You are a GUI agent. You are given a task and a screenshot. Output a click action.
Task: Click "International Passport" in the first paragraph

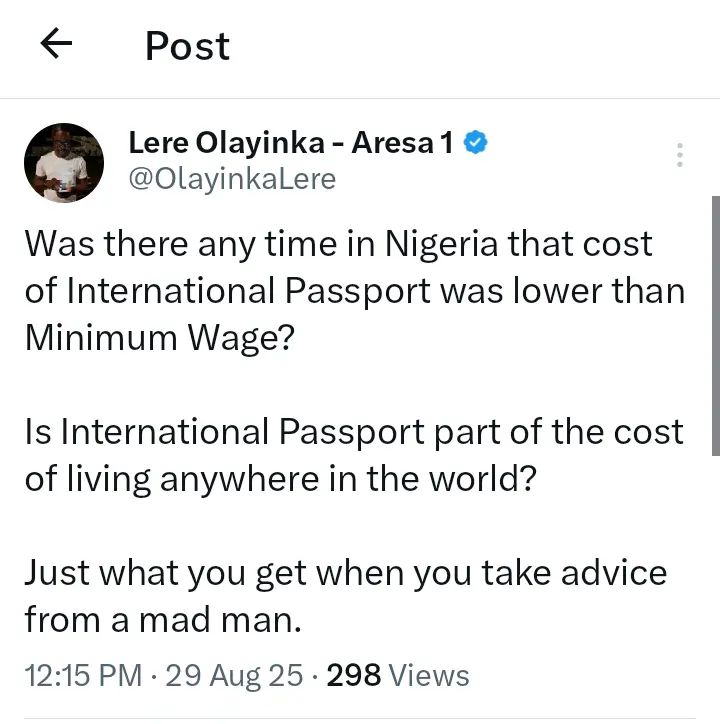248,291
